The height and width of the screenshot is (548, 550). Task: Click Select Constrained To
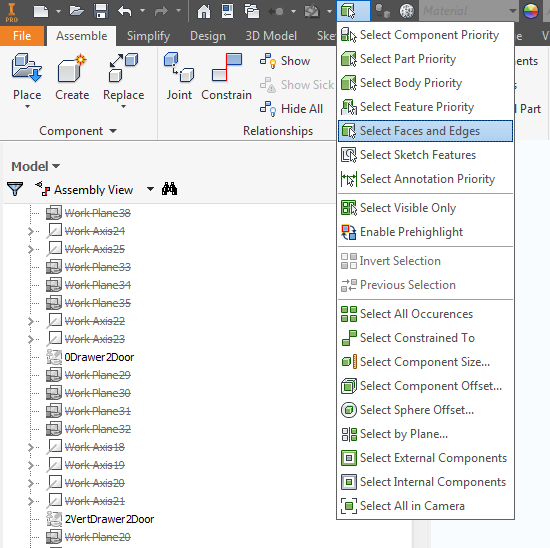pyautogui.click(x=425, y=338)
